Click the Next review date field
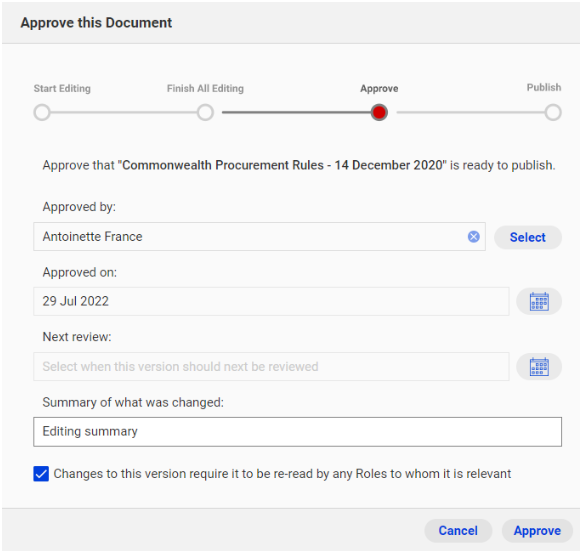Image resolution: width=582 pixels, height=551 pixels. pos(271,367)
